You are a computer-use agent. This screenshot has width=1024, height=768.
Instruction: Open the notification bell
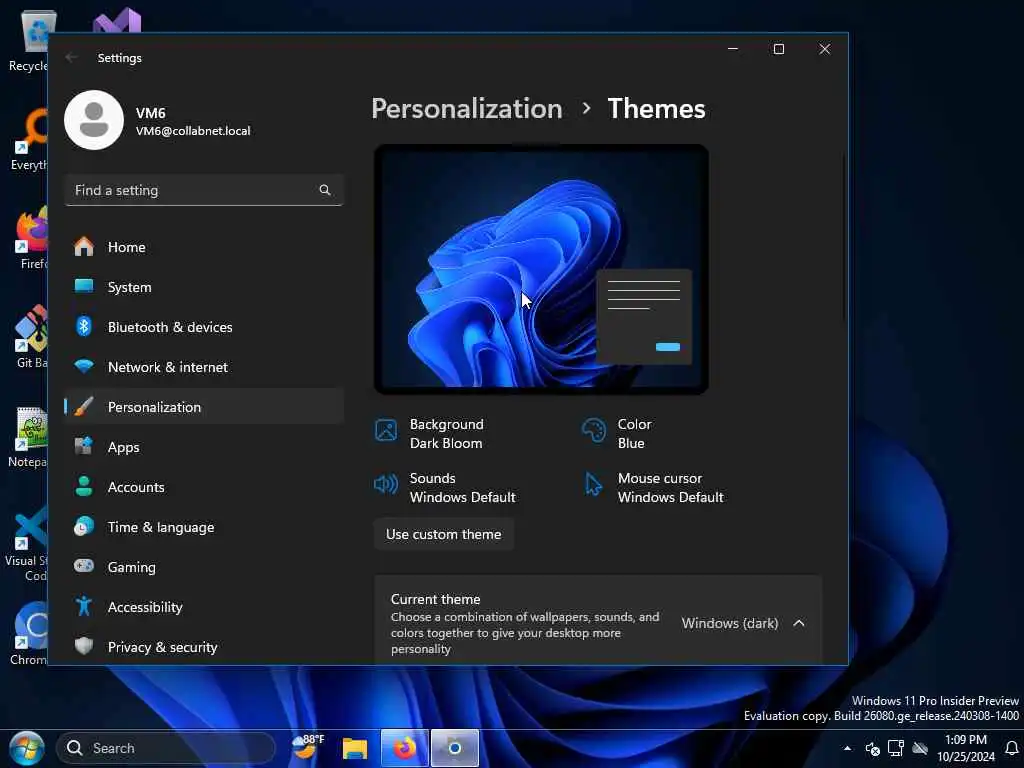(x=1012, y=748)
